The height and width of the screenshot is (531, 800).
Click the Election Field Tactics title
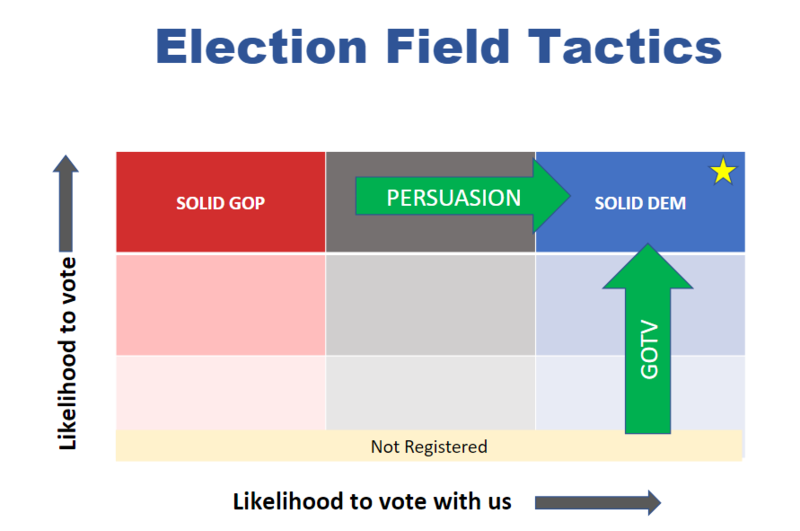tap(439, 46)
